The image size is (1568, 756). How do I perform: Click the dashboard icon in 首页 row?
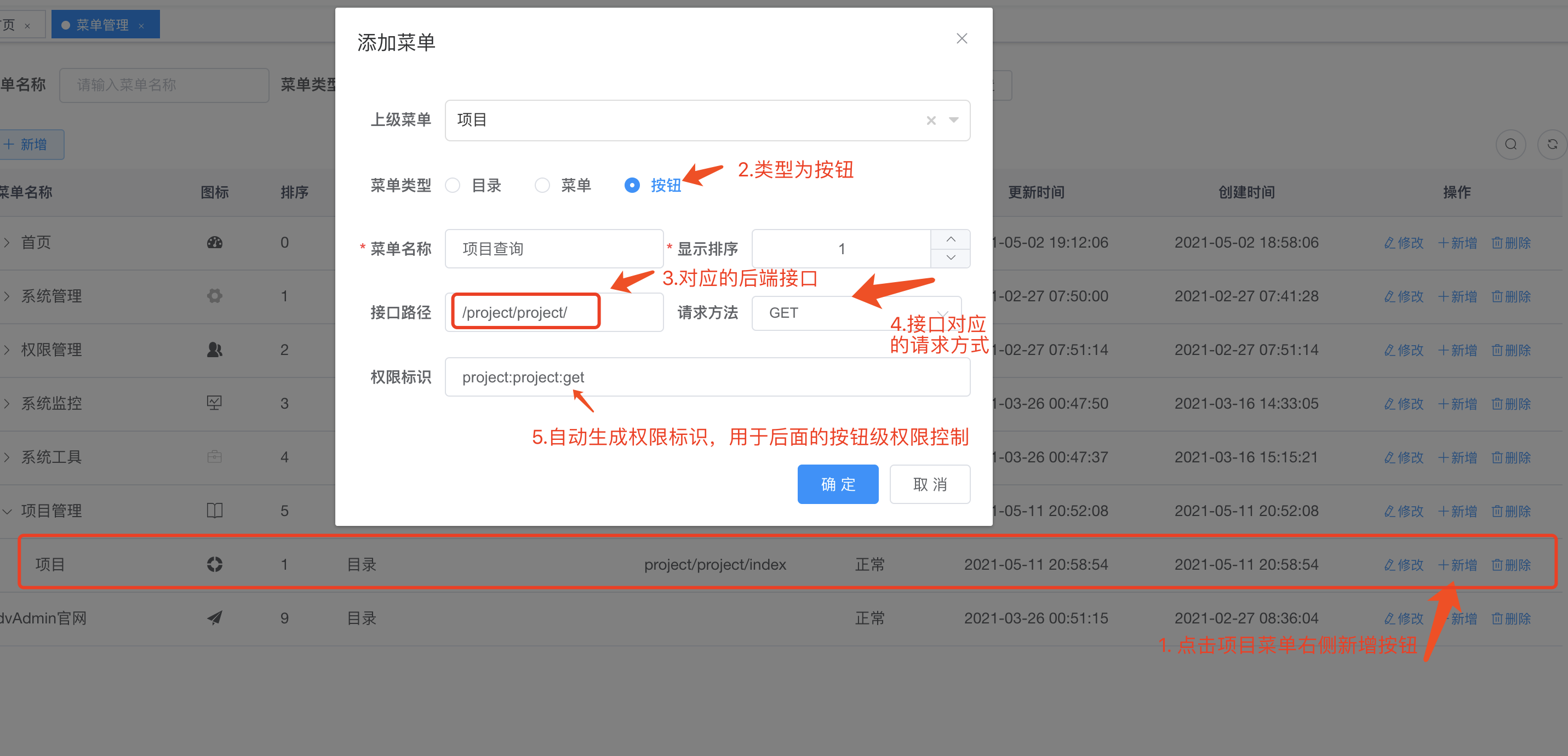coord(214,242)
